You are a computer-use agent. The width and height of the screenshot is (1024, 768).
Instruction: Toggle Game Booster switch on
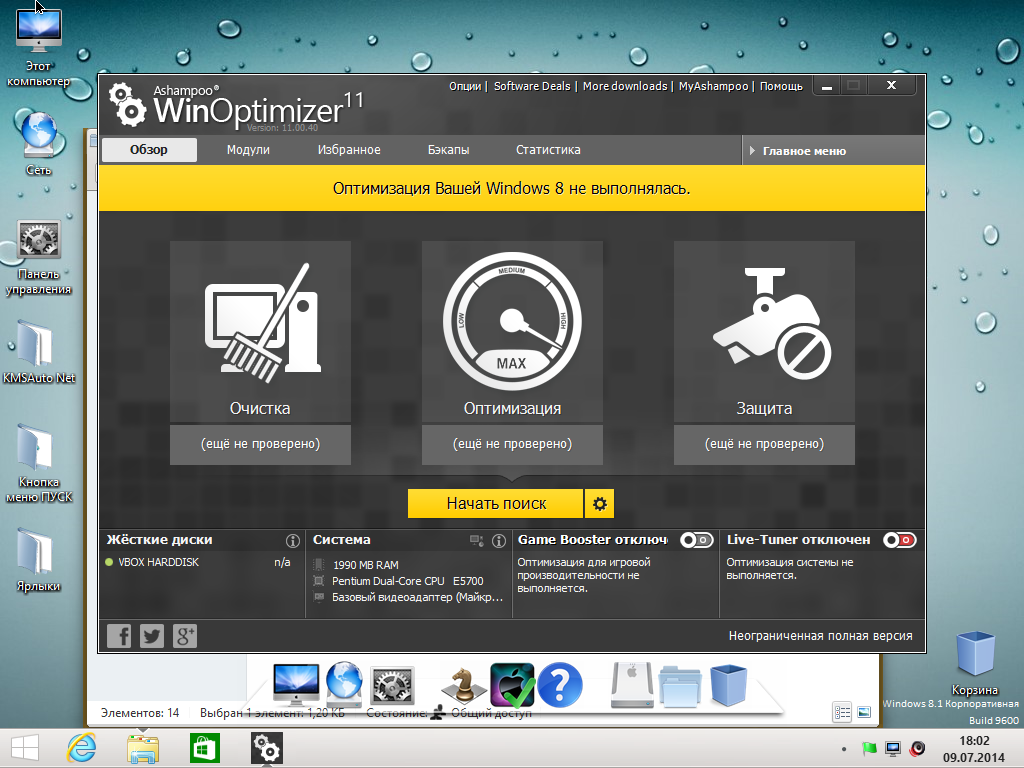tap(696, 540)
